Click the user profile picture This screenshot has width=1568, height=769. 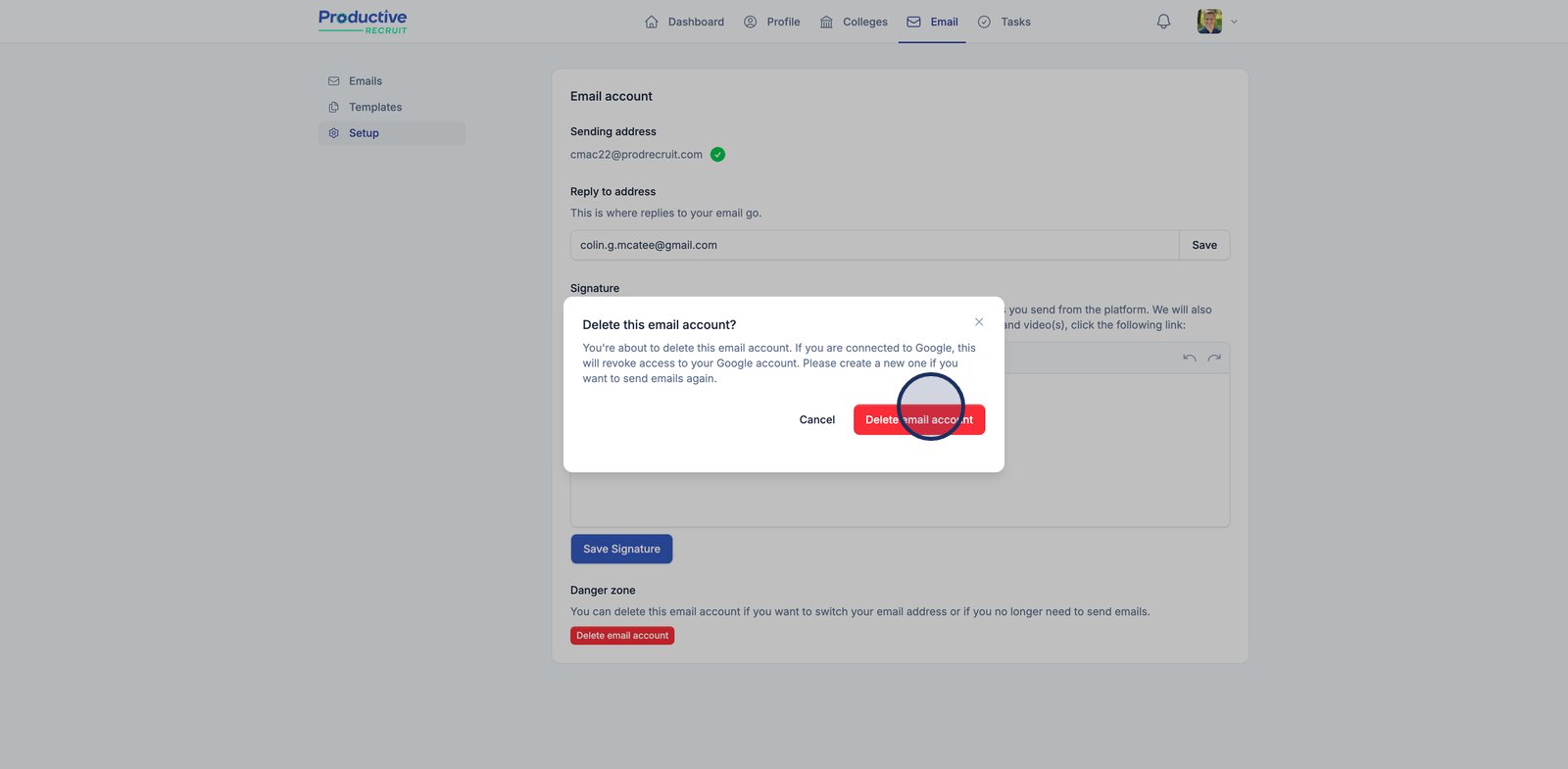point(1209,22)
